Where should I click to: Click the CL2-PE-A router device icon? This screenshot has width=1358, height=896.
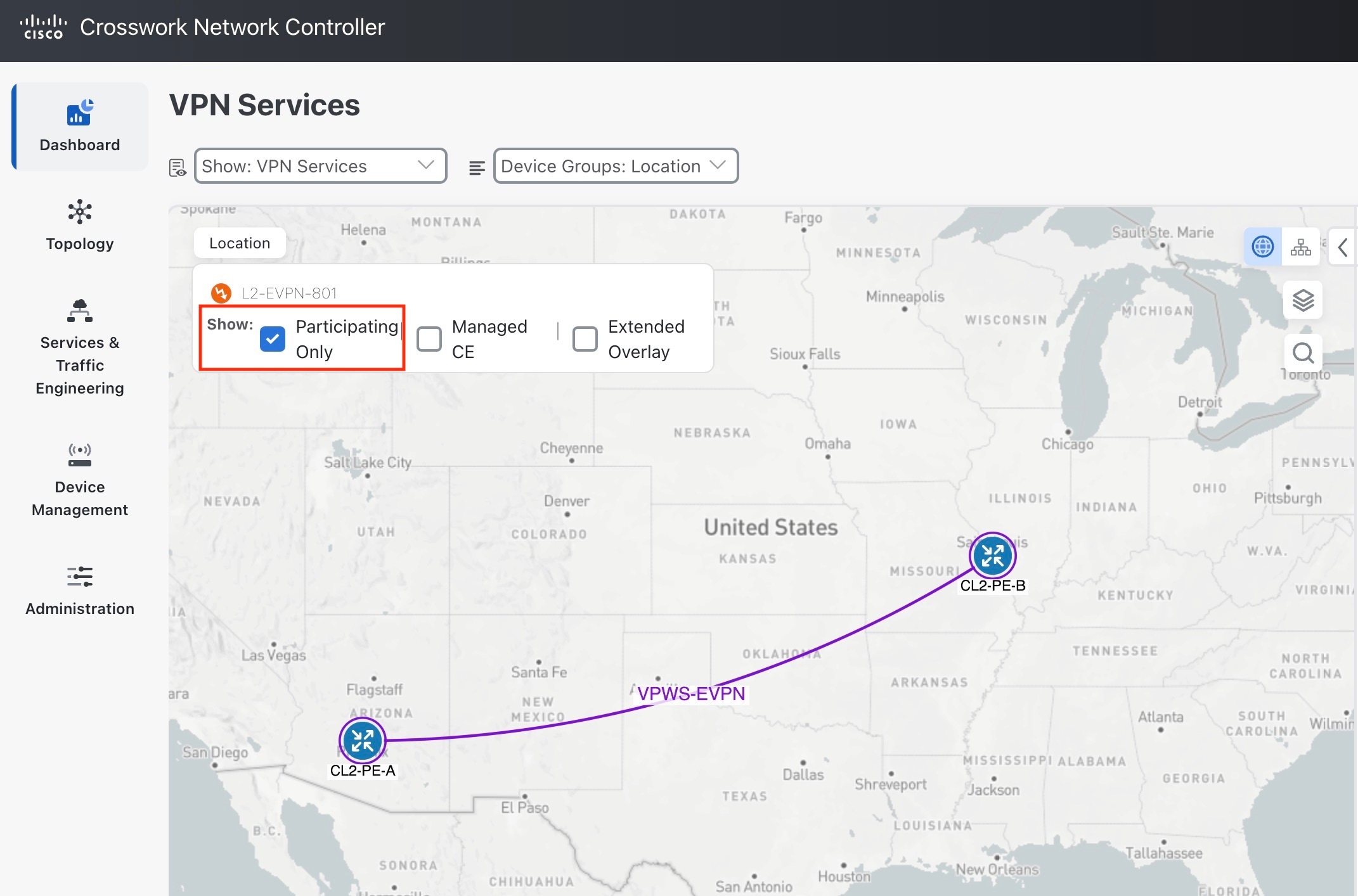363,740
